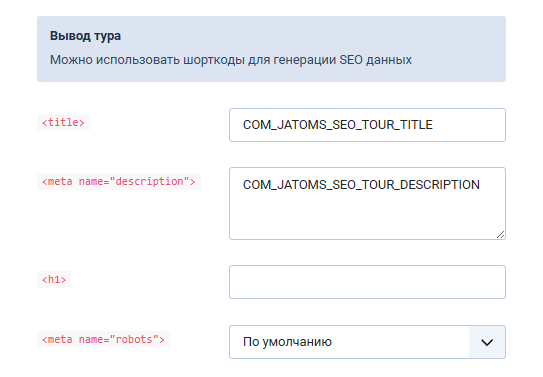This screenshot has height=377, width=543.
Task: Click the <meta name="robots"> label
Action: click(x=104, y=339)
